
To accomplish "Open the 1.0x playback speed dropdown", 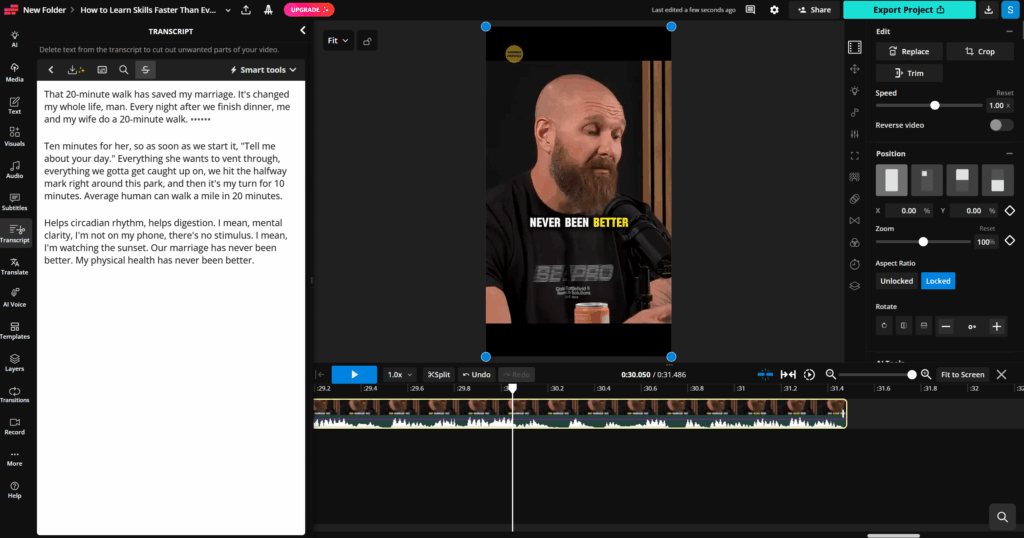I will (x=399, y=375).
